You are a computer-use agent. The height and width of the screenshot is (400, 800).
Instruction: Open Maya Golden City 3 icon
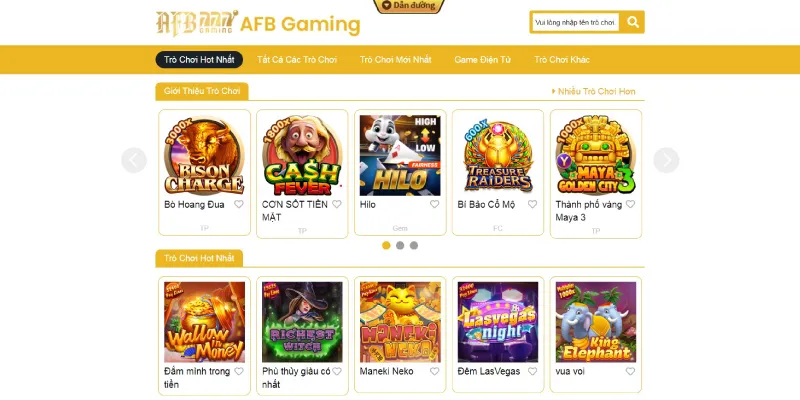coord(596,156)
